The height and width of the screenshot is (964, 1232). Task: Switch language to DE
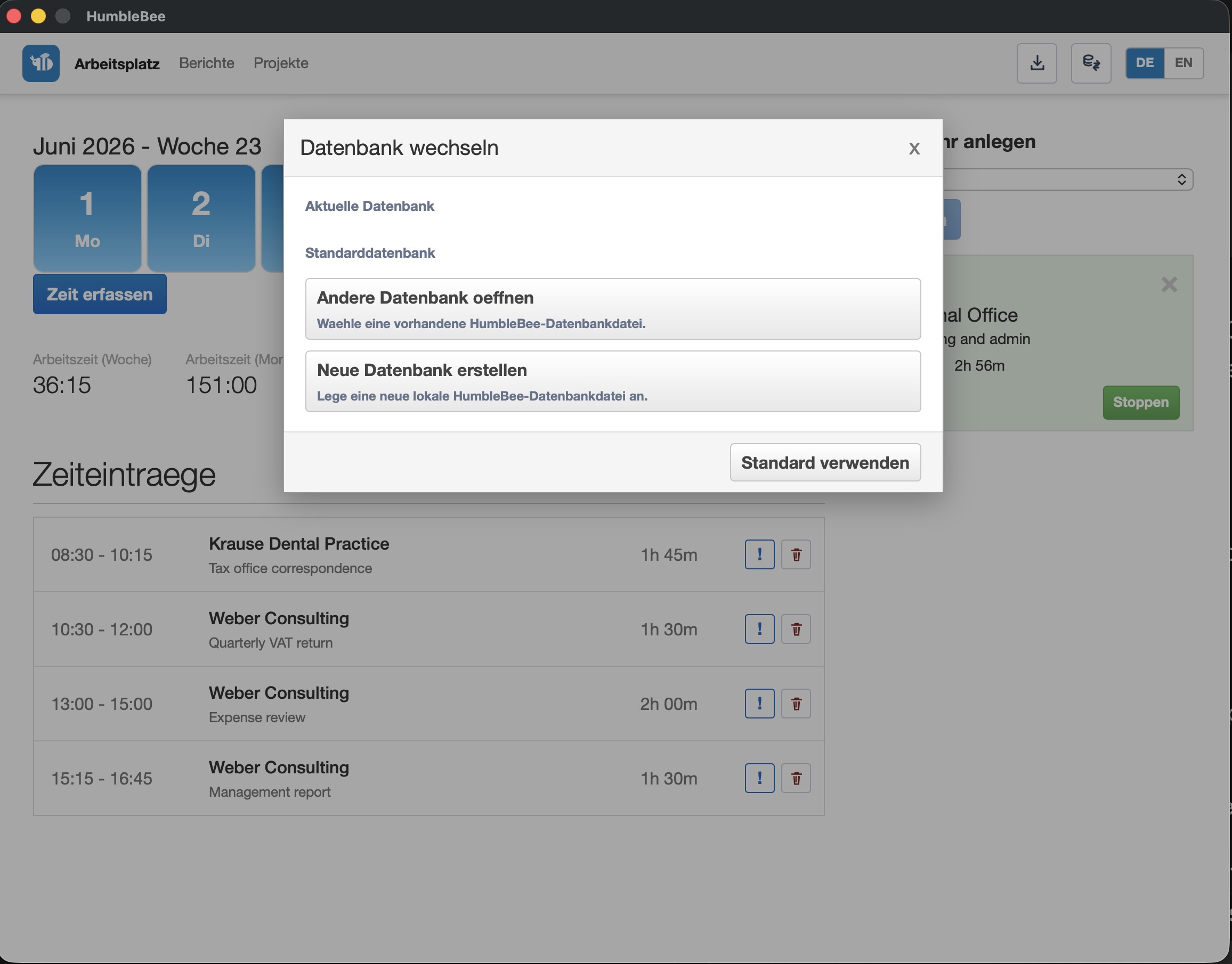(x=1145, y=63)
